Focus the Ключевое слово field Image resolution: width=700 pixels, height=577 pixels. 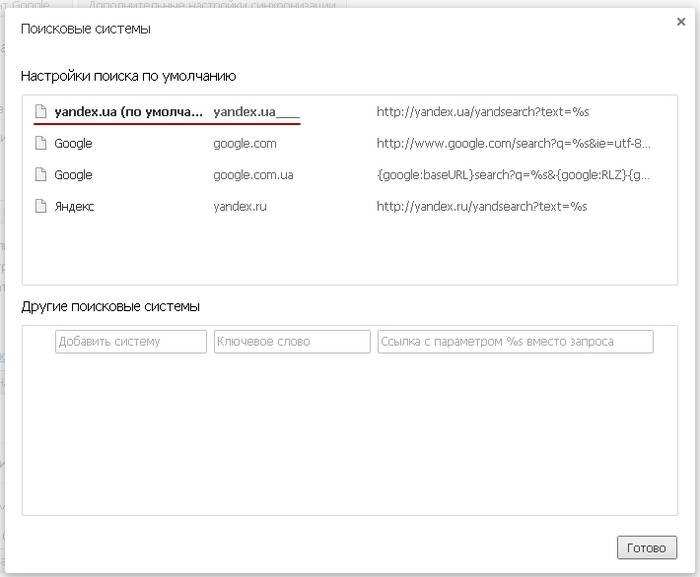click(292, 342)
